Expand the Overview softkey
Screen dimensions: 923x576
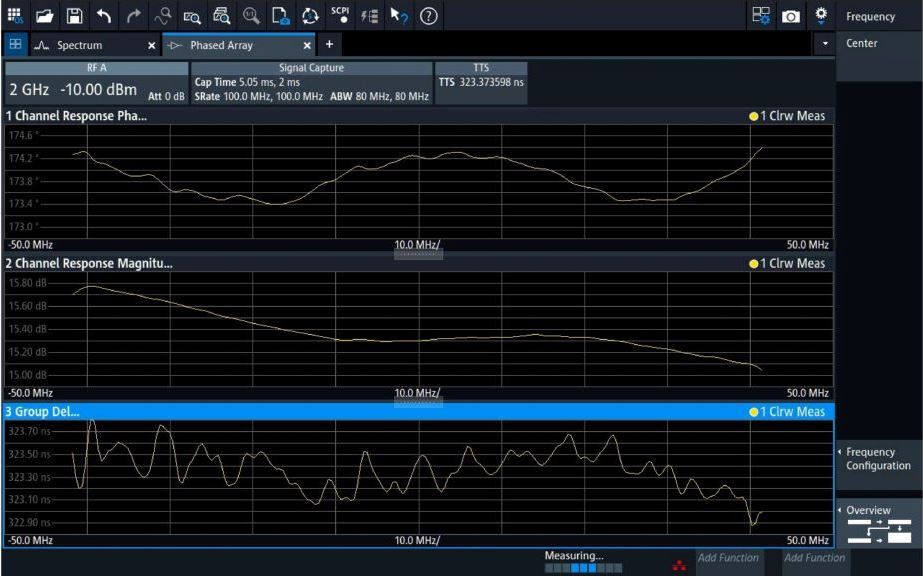878,523
